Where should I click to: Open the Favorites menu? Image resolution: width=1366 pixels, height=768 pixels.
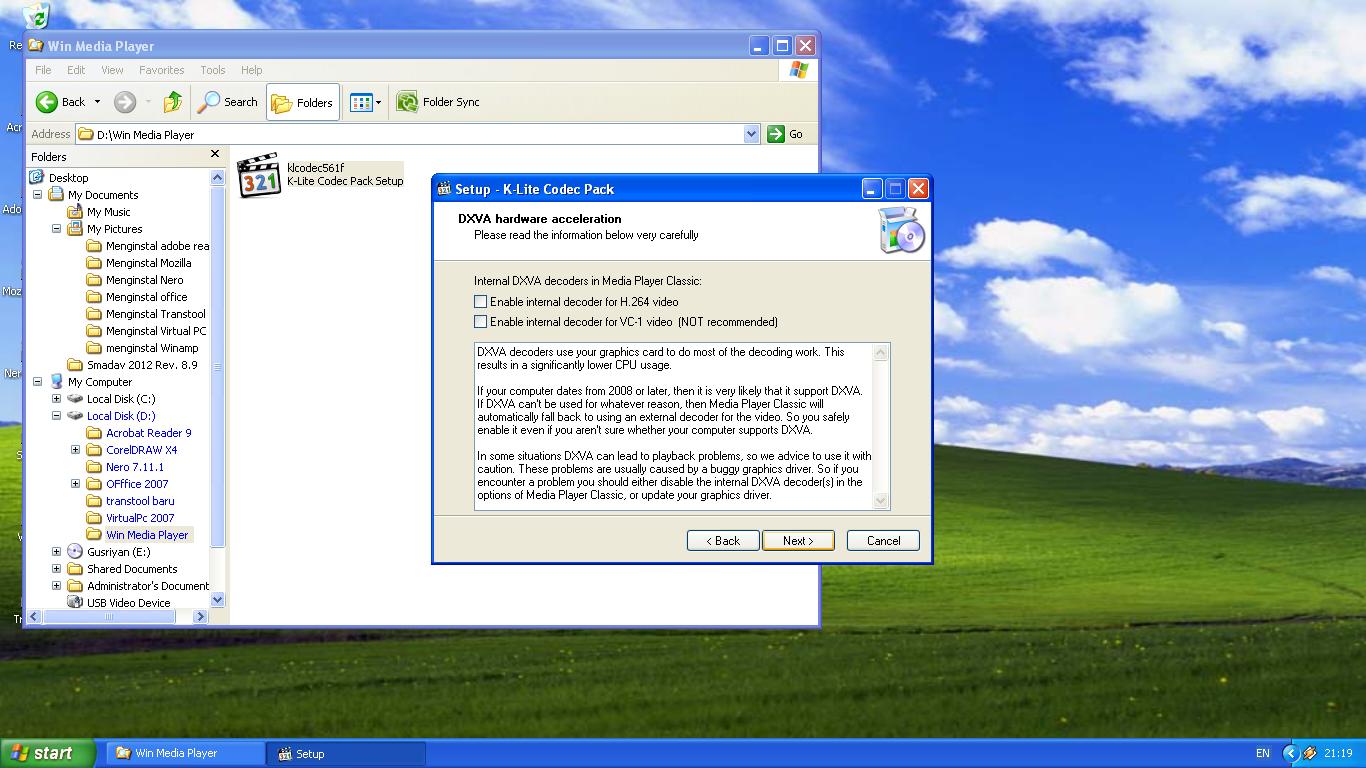click(161, 70)
